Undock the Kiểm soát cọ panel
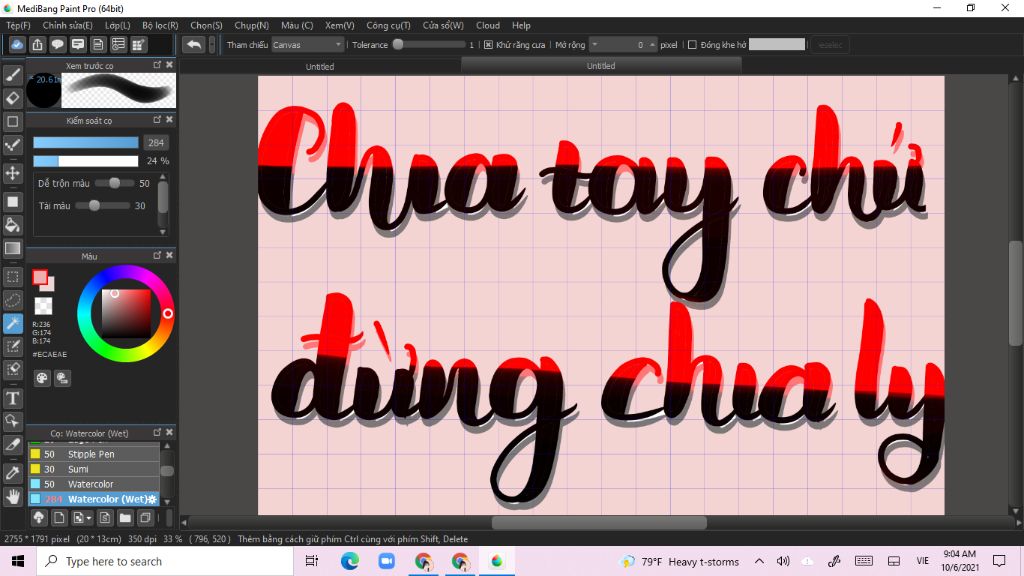The image size is (1024, 576). point(157,120)
